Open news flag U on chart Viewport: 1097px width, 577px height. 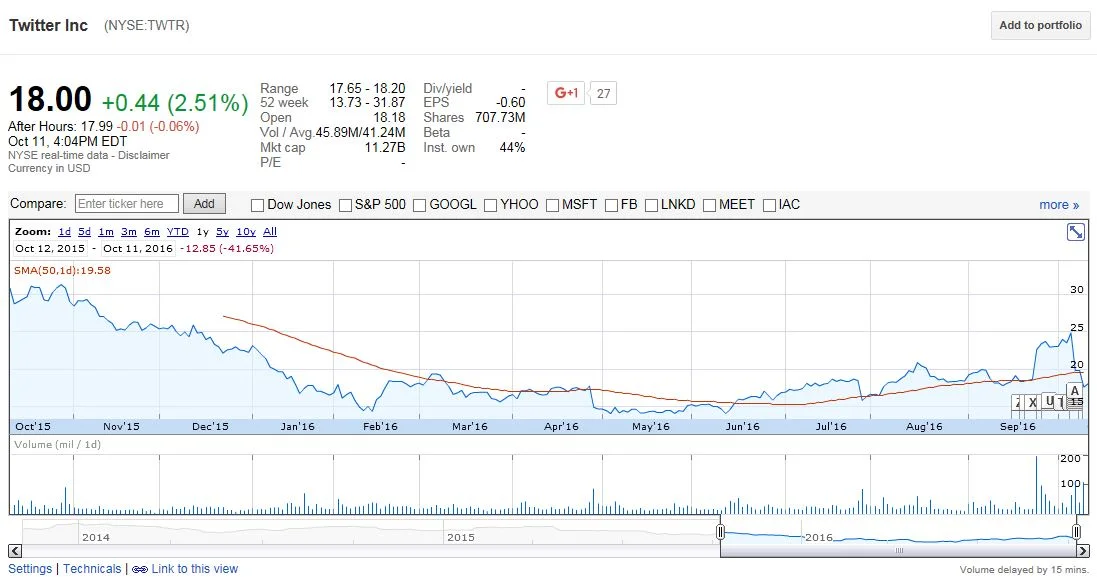[x=1048, y=401]
